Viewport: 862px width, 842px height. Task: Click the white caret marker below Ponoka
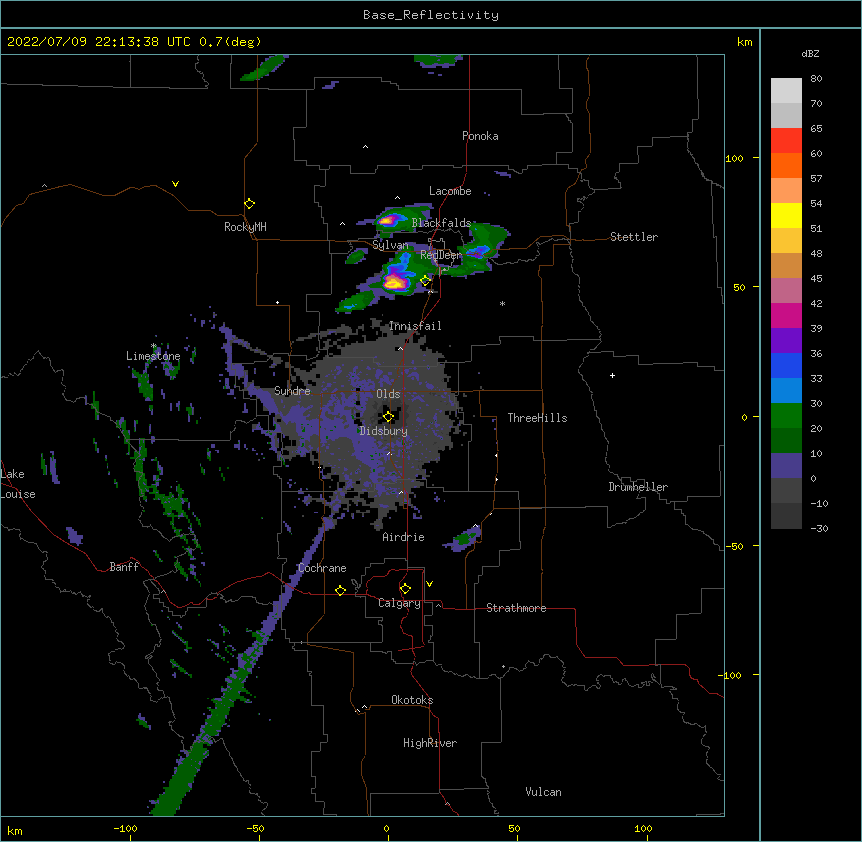[x=366, y=147]
